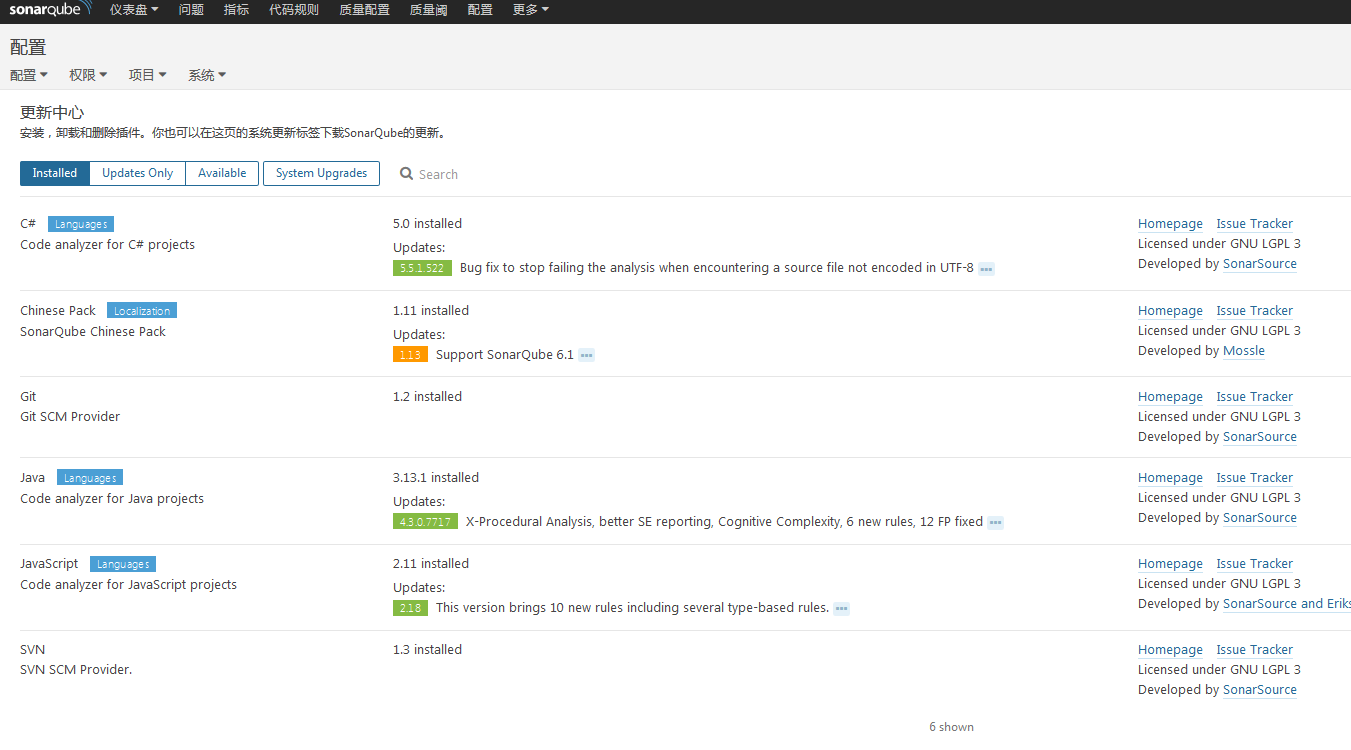Click the '1.3 installed' text
The height and width of the screenshot is (750, 1351).
tap(427, 650)
